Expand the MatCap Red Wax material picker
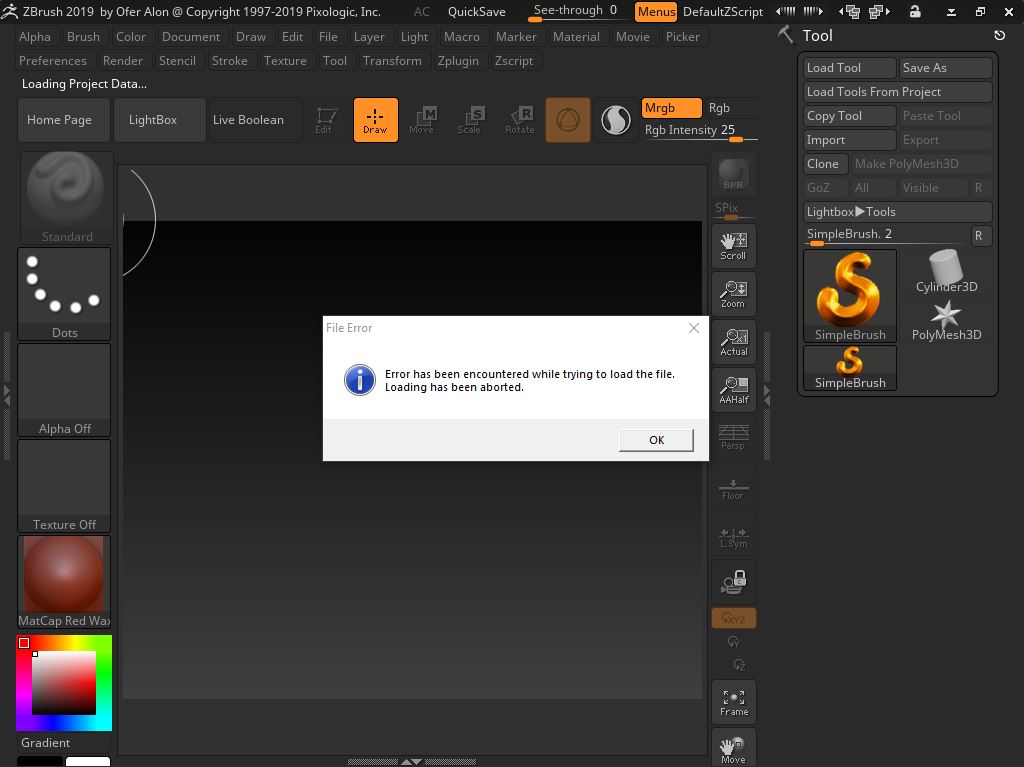 [65, 581]
